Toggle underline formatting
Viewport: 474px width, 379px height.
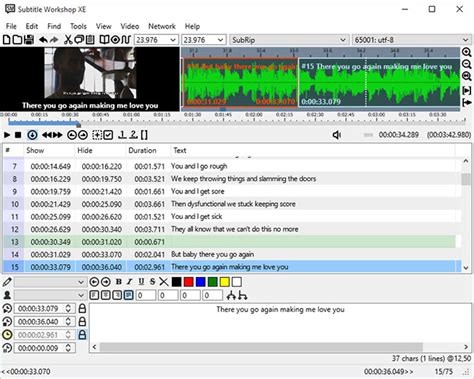[x=141, y=282]
